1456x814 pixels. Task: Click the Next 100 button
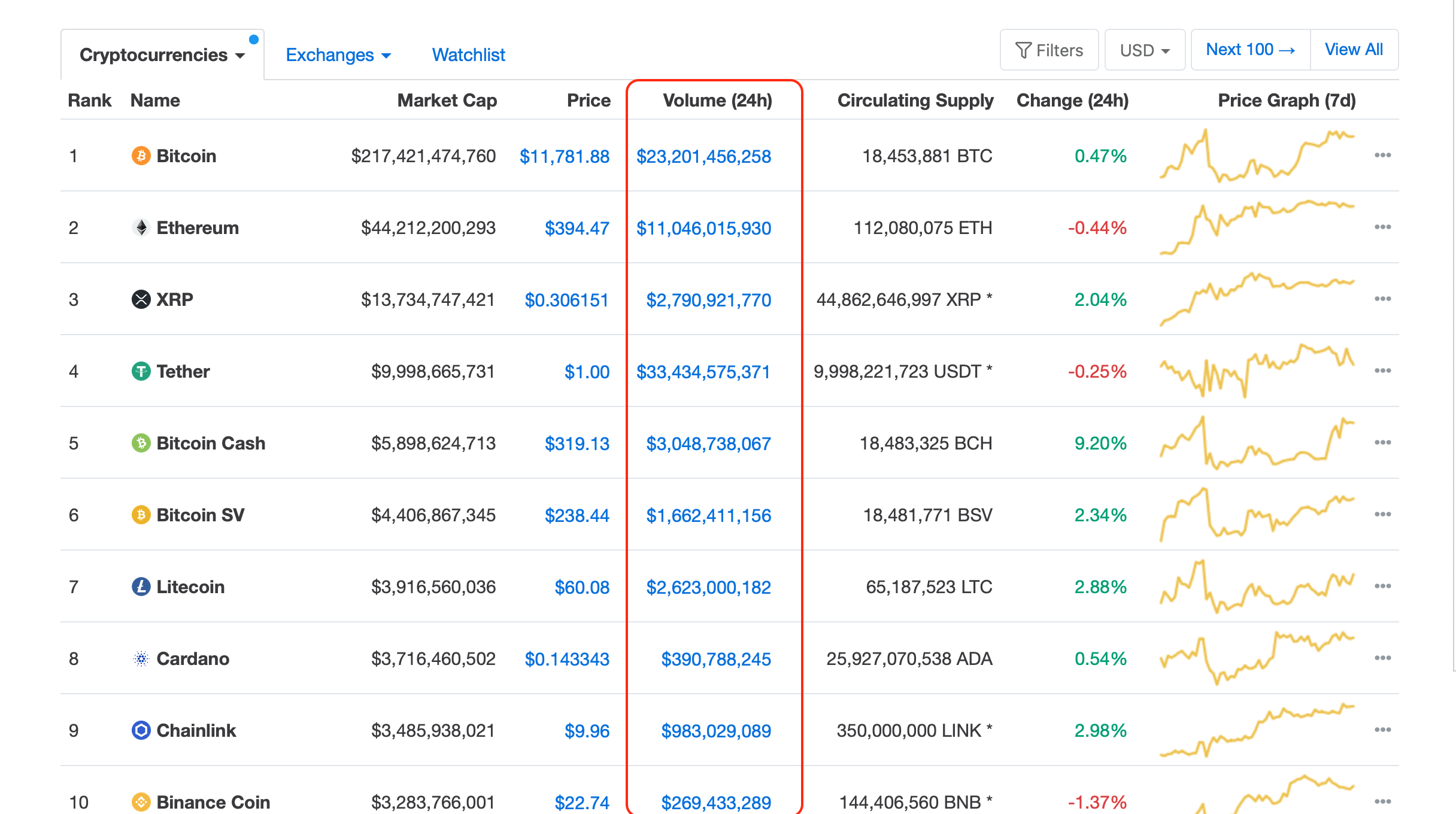[x=1249, y=49]
